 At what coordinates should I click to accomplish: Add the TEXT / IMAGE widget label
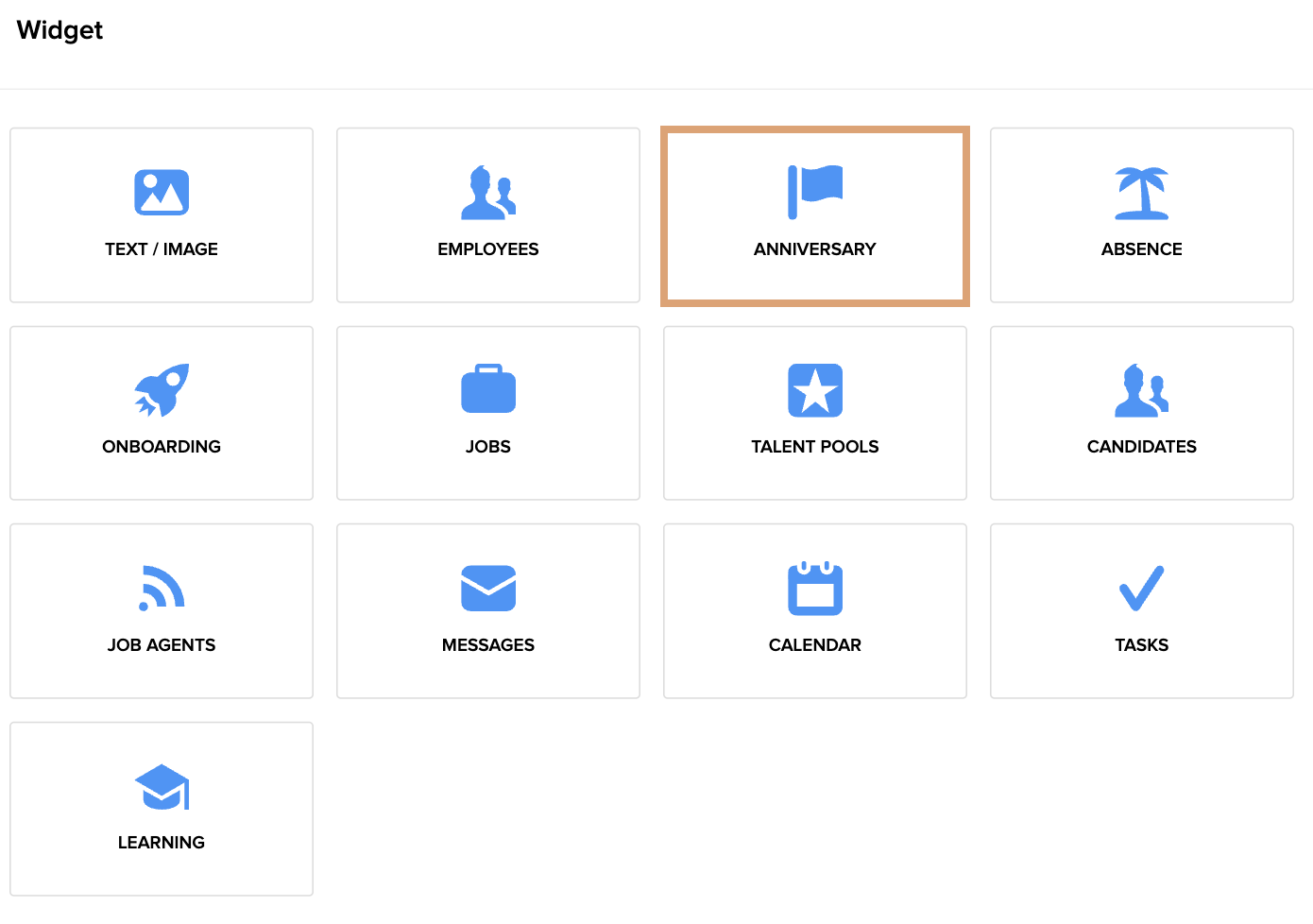coord(162,249)
